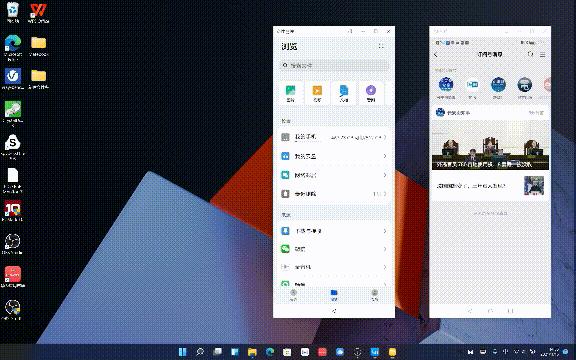Open the dark navy round avatar account
Image resolution: width=576 pixels, height=360 pixels.
click(525, 84)
